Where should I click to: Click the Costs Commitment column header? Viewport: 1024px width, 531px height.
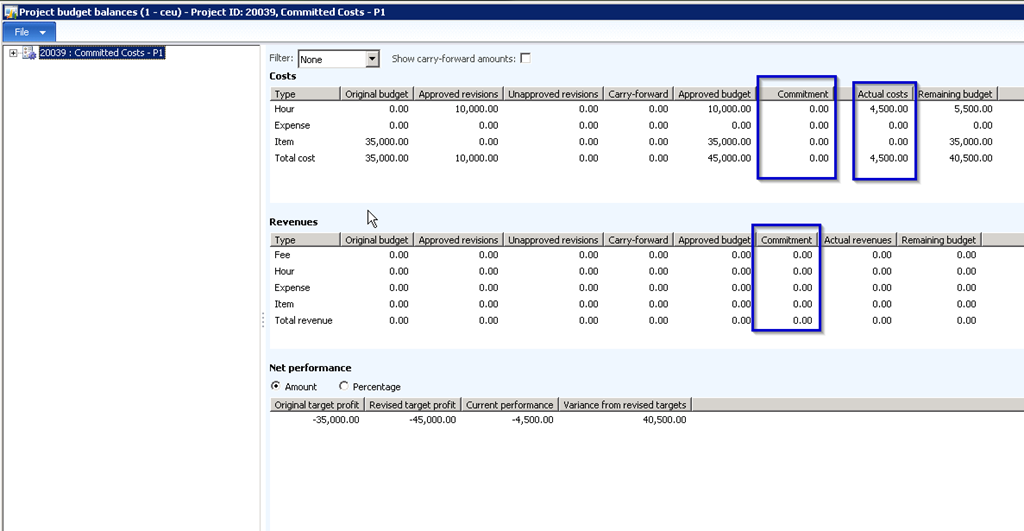click(x=795, y=94)
